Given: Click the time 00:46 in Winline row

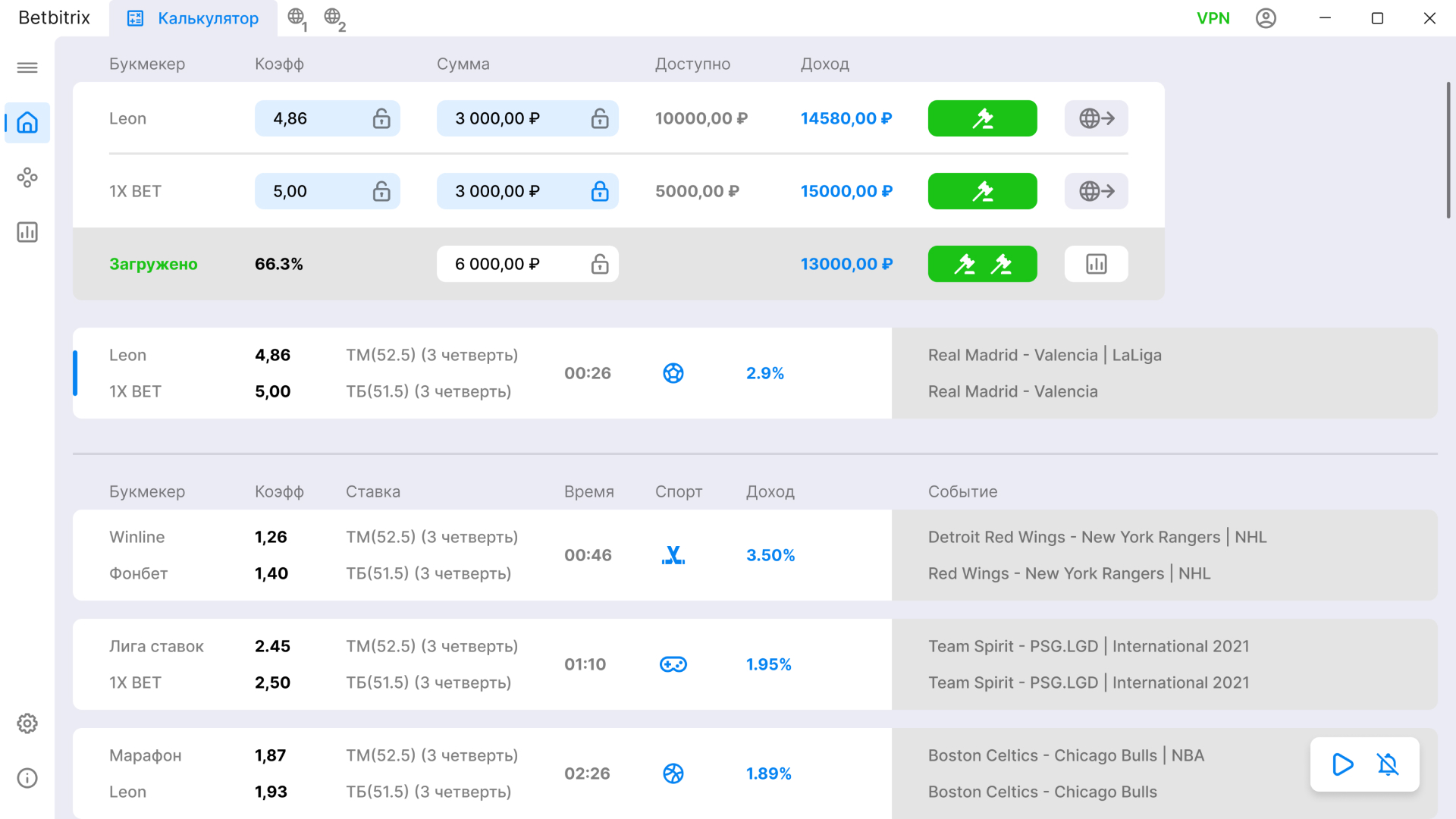Looking at the screenshot, I should 588,555.
